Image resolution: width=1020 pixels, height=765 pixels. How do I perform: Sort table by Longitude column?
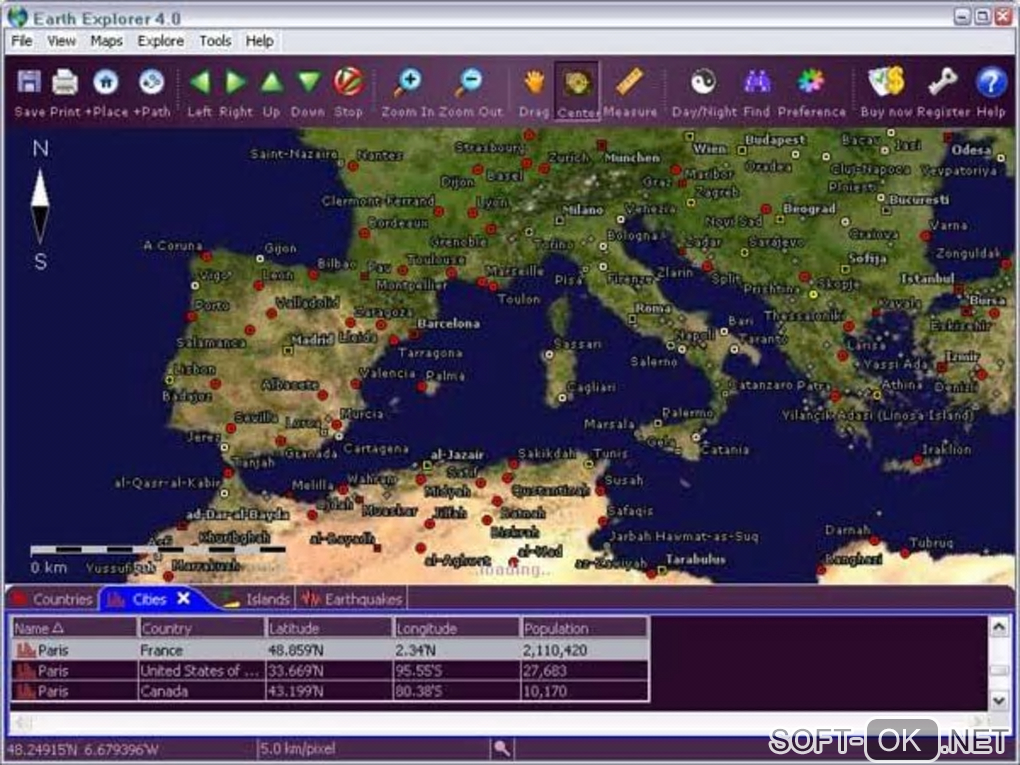456,628
